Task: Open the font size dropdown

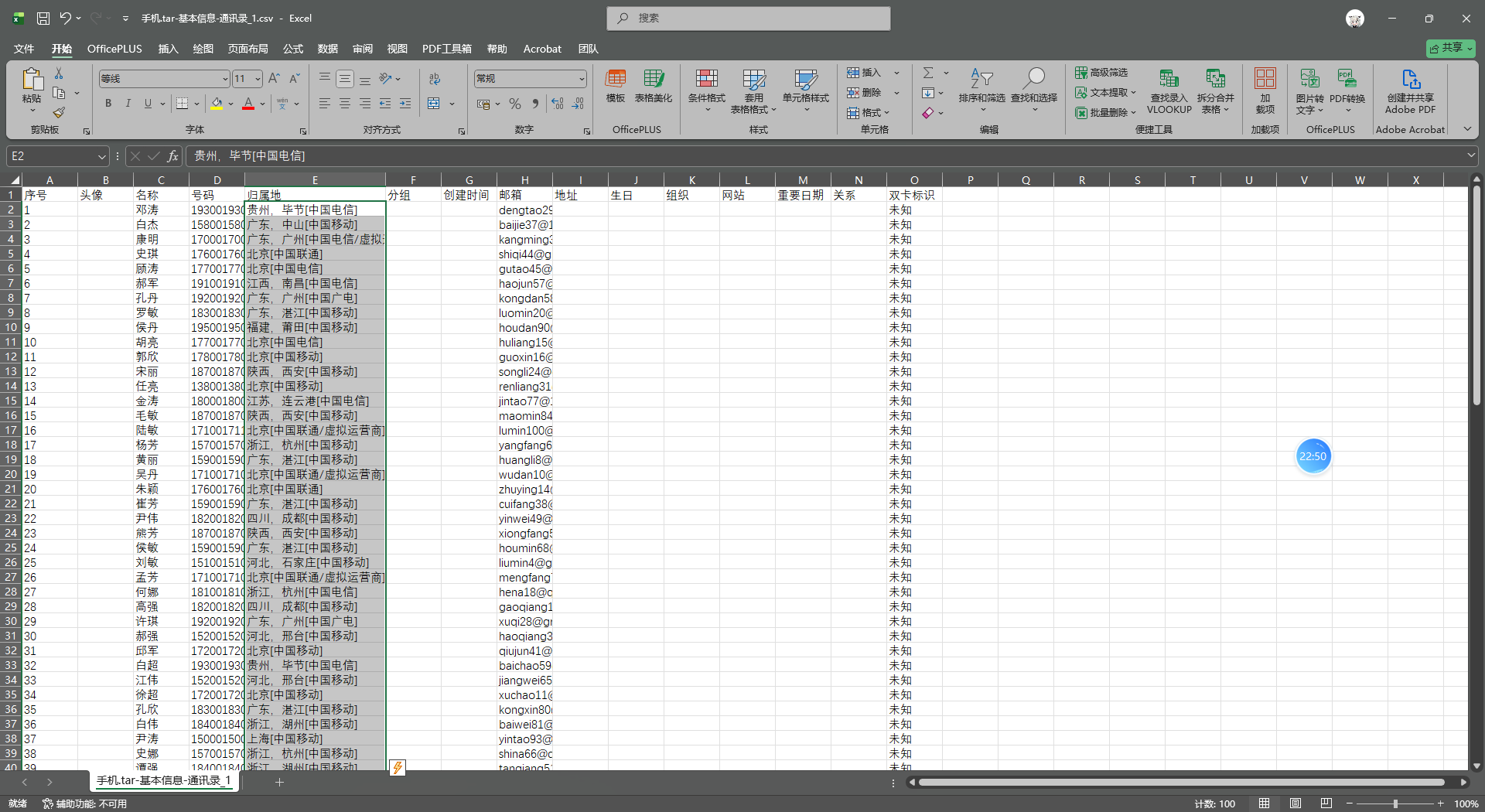Action: pos(256,78)
